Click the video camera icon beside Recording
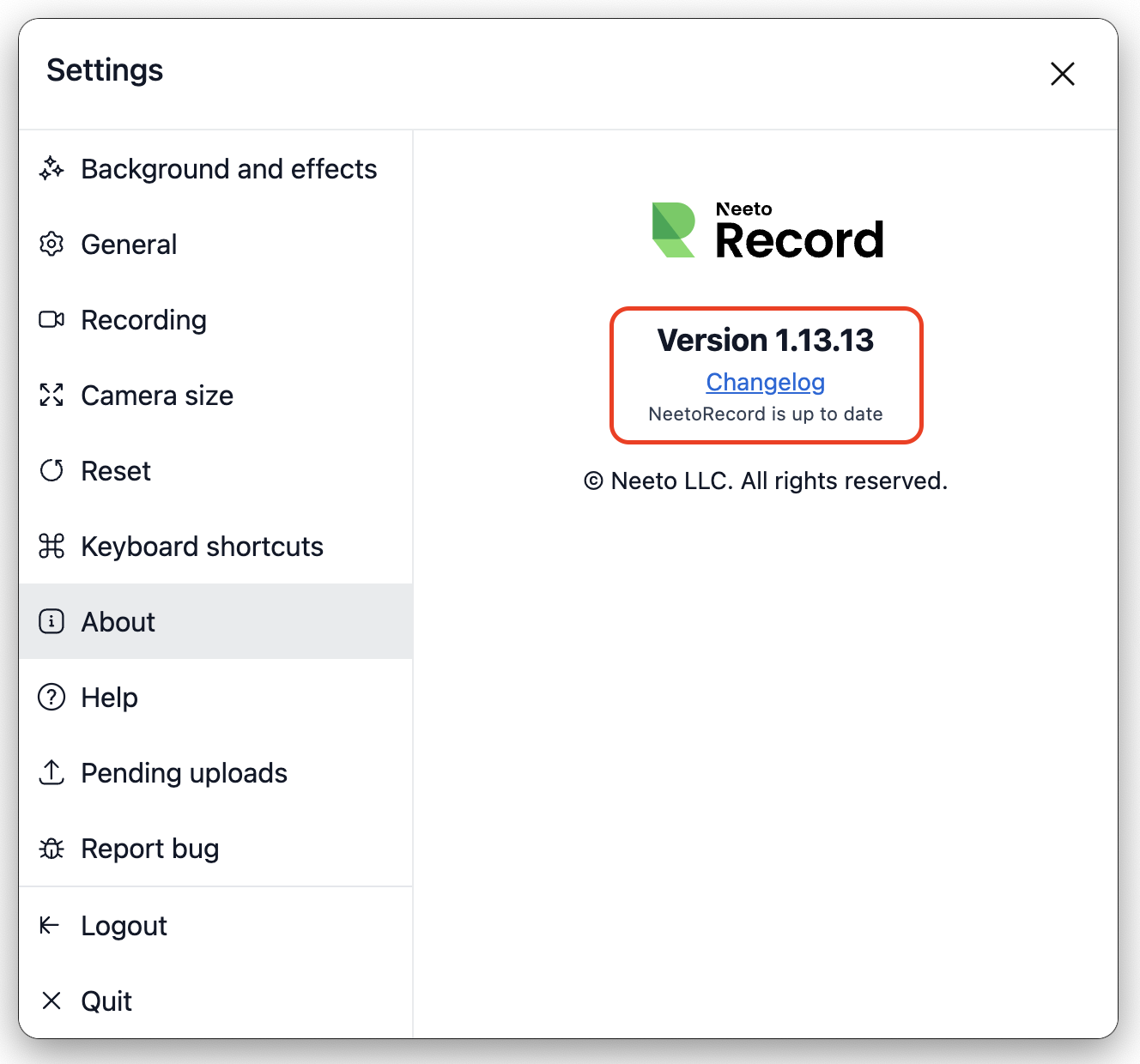 pyautogui.click(x=52, y=320)
